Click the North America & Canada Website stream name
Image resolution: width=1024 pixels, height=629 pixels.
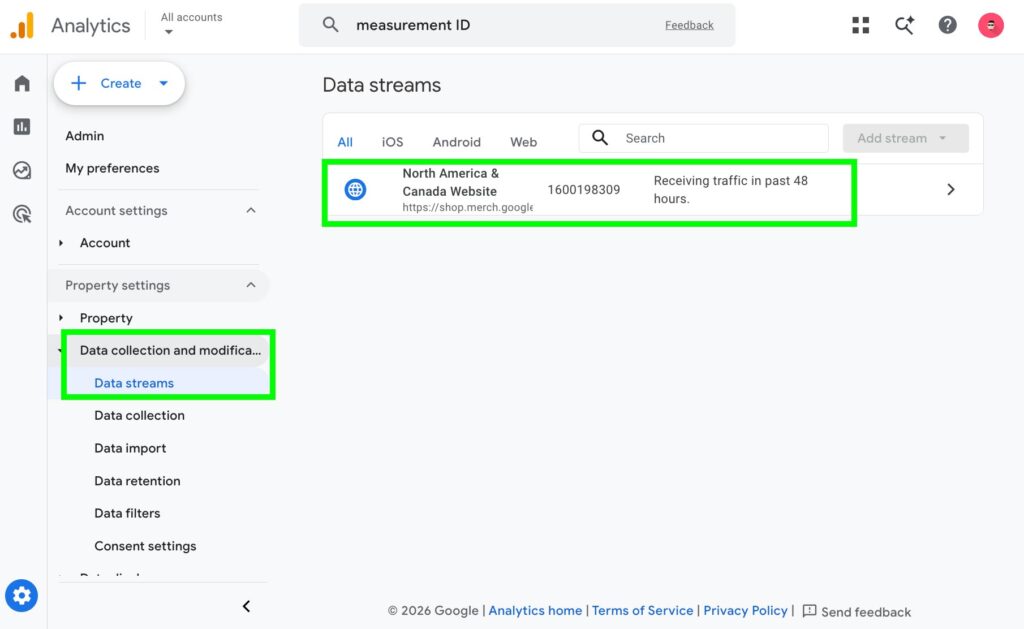pyautogui.click(x=451, y=182)
